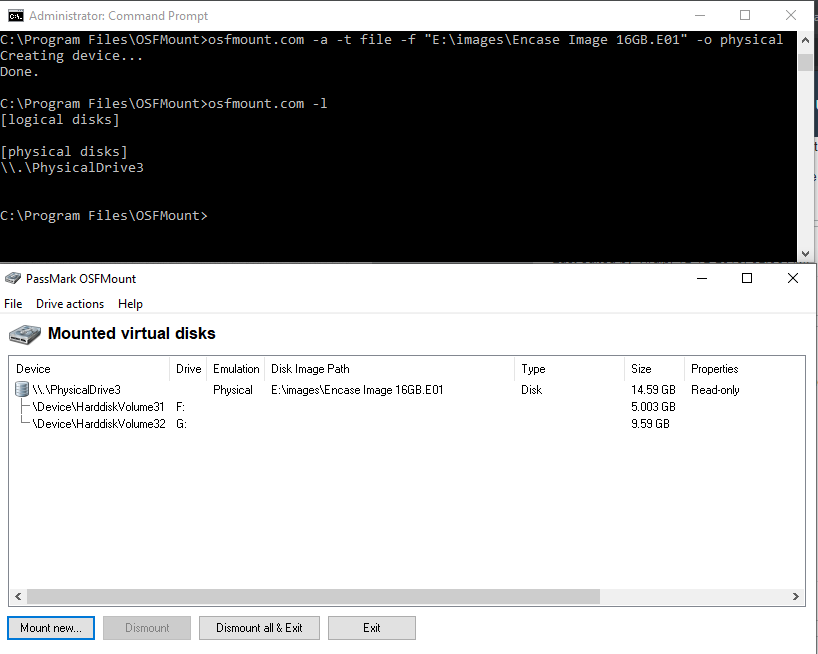Click the 5.003 GB size value

(x=653, y=407)
